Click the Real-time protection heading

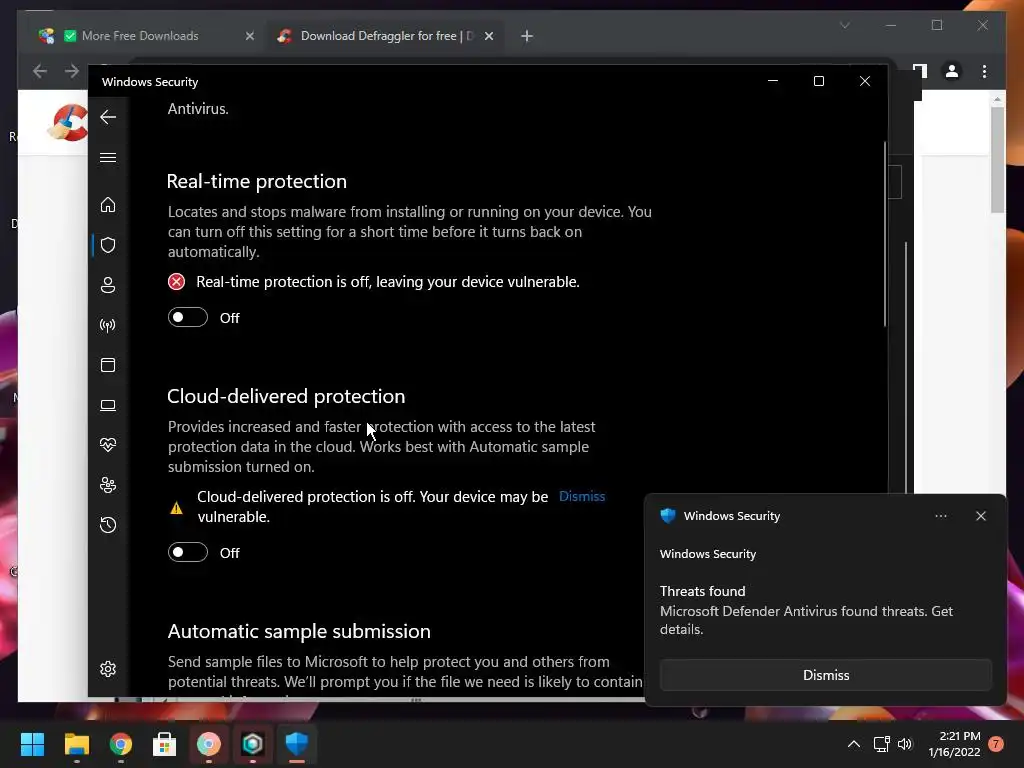point(257,181)
